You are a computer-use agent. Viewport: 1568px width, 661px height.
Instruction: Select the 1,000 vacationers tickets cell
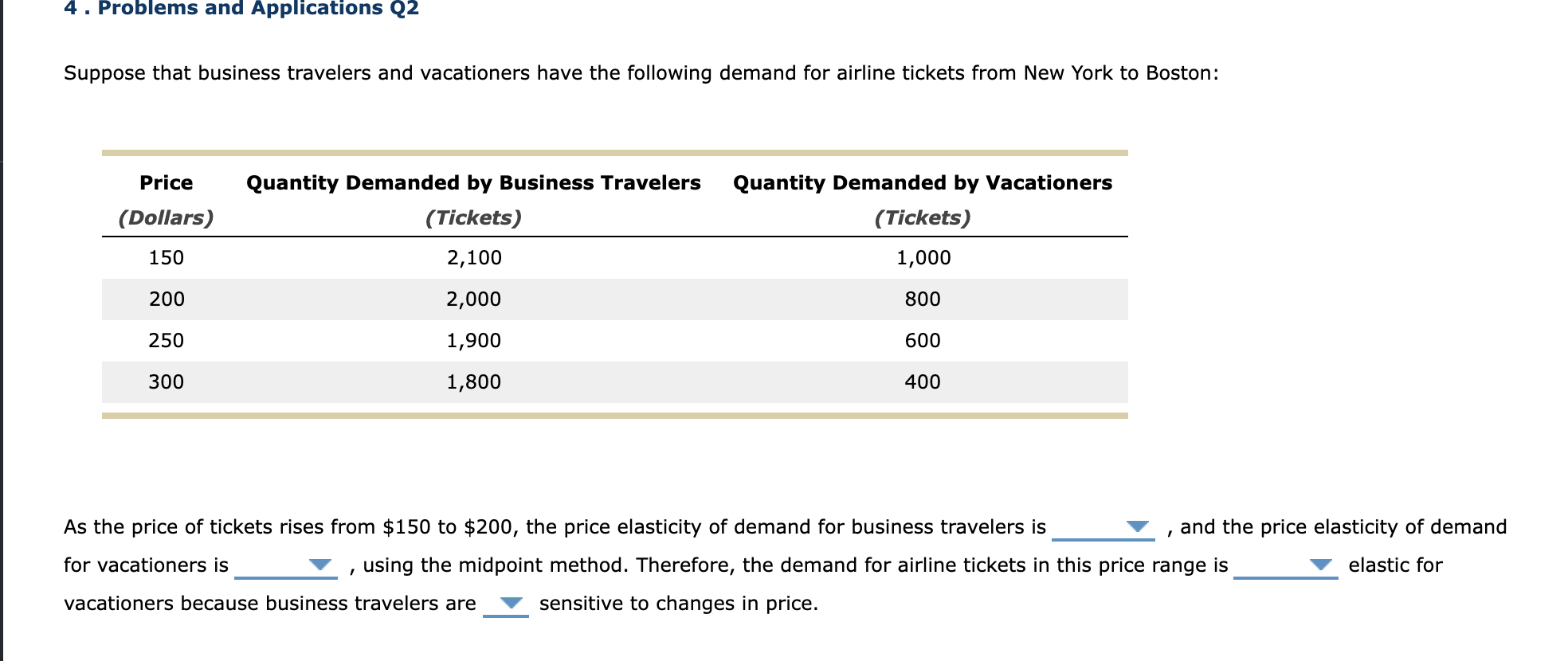[x=923, y=258]
